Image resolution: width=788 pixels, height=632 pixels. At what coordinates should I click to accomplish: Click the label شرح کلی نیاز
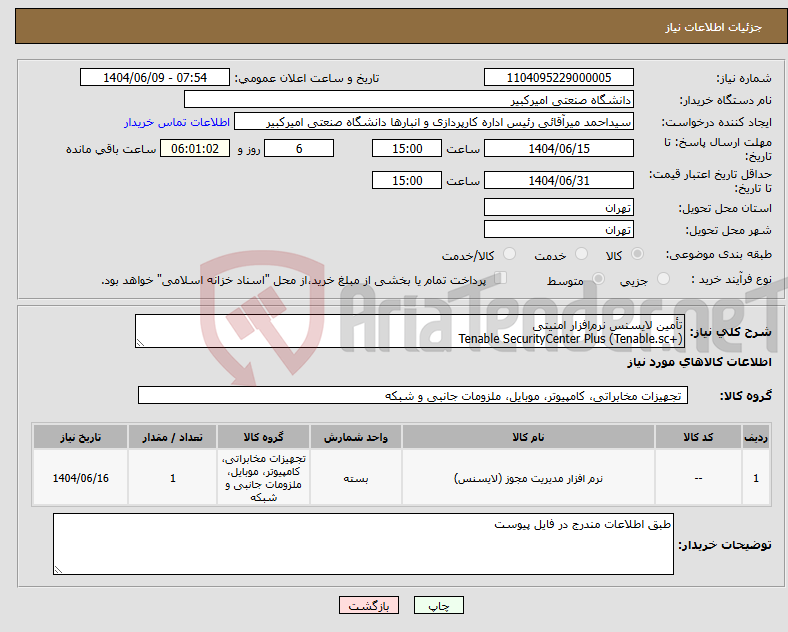click(731, 332)
